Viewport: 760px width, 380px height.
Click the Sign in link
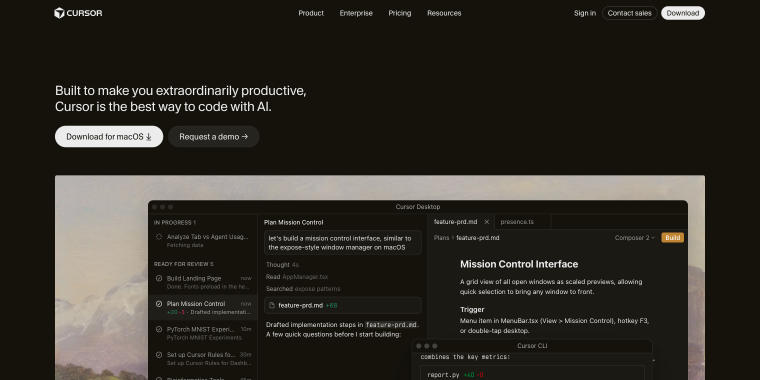[585, 13]
